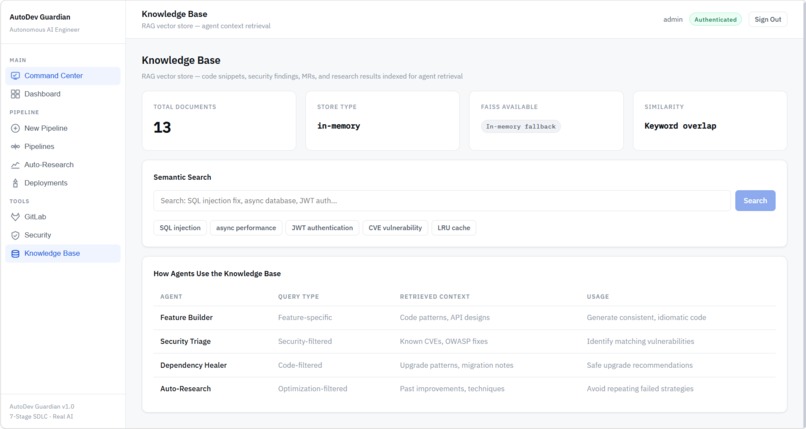Click the Security Triage agent row
The height and width of the screenshot is (429, 806).
[x=465, y=341]
